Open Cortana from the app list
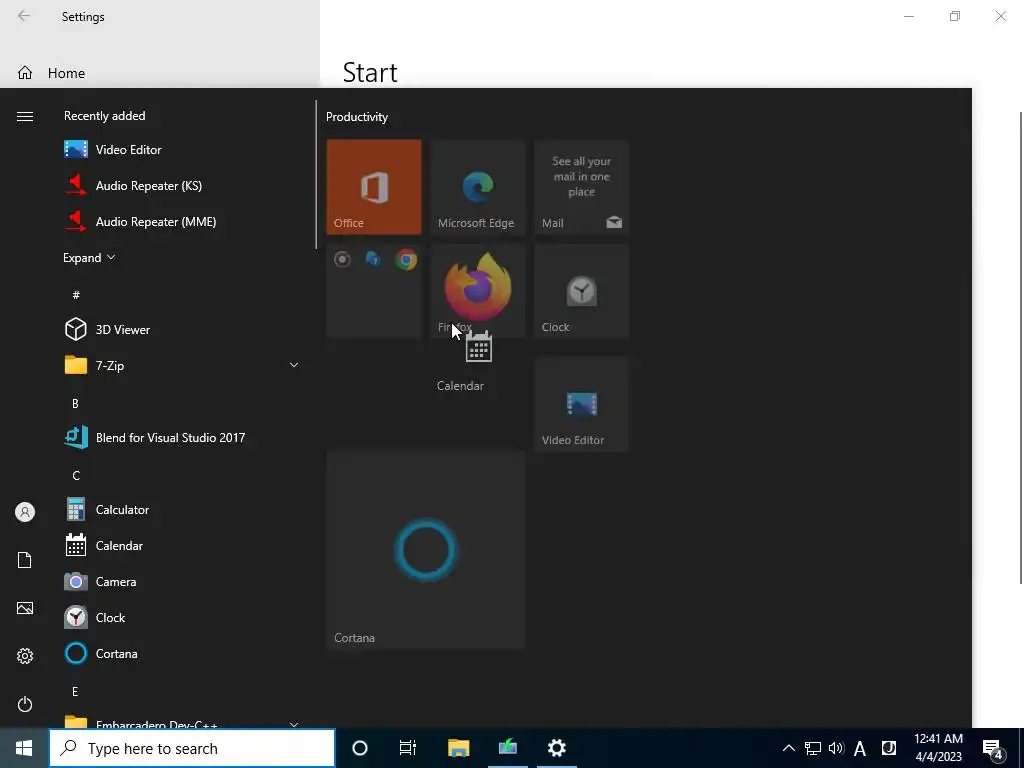Image resolution: width=1024 pixels, height=768 pixels. [182, 653]
